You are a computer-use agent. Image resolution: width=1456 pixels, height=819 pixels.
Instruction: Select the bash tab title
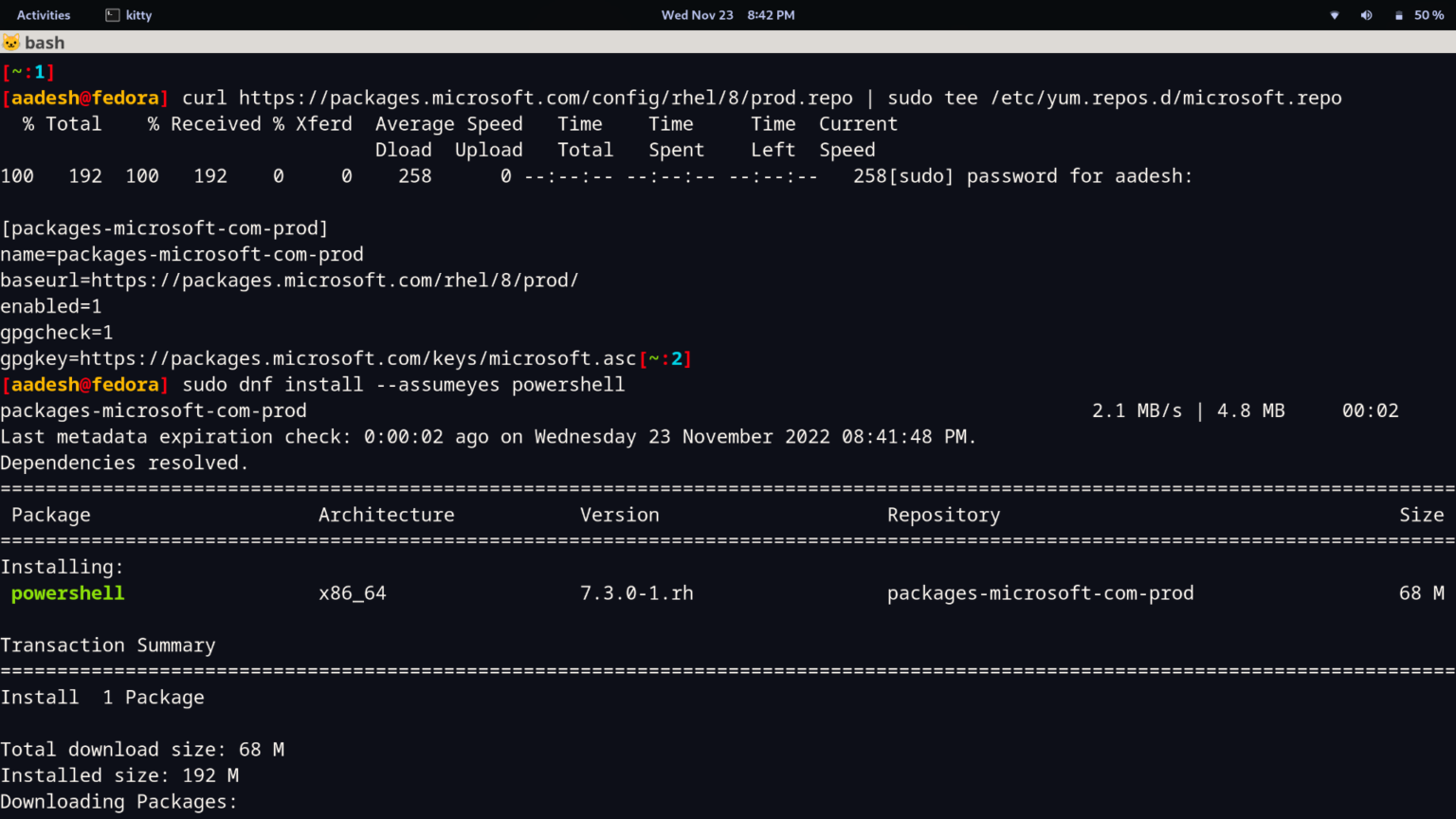45,43
